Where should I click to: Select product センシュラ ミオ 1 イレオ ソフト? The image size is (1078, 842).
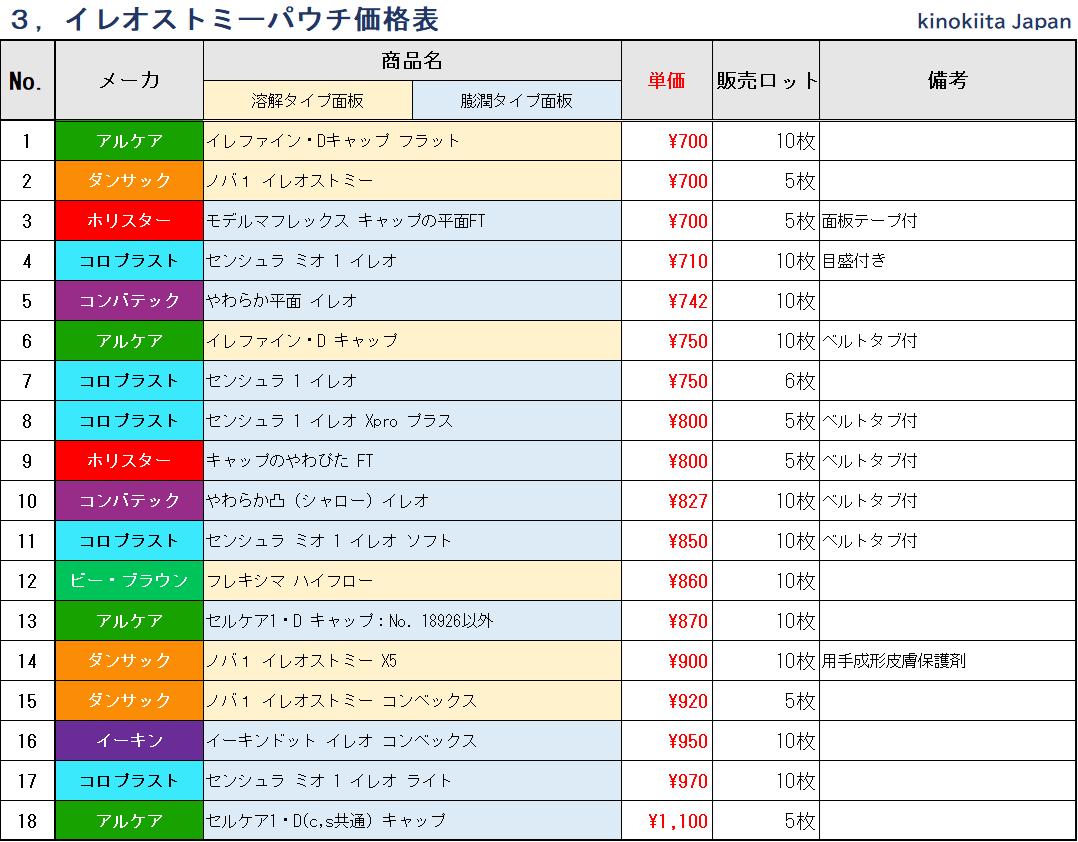[412, 540]
